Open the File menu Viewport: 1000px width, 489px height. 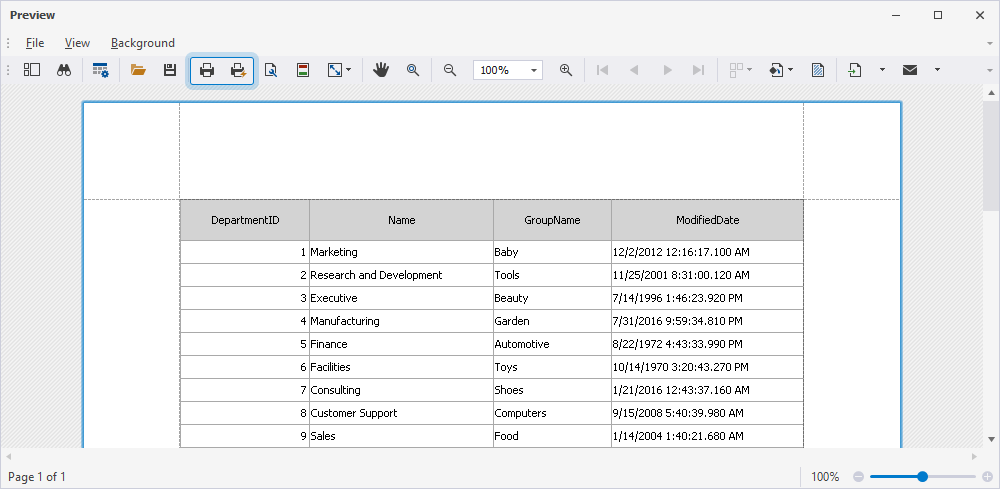coord(35,43)
